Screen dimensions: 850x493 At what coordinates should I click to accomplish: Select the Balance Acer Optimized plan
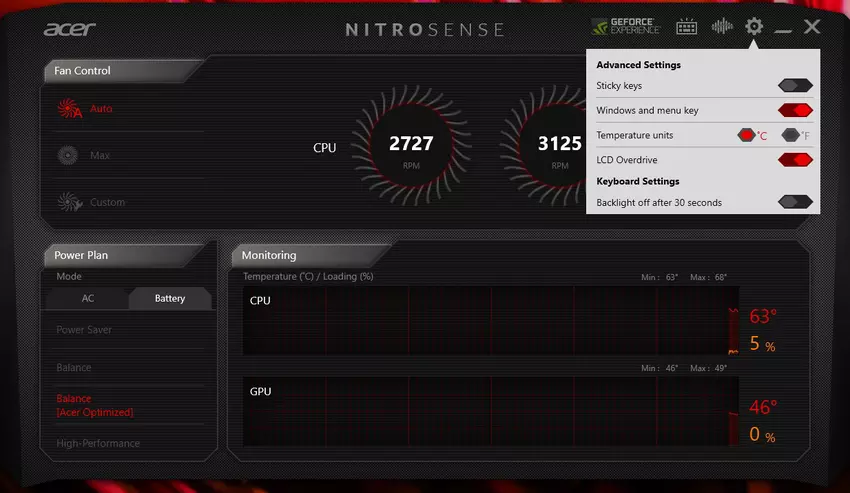(x=94, y=405)
